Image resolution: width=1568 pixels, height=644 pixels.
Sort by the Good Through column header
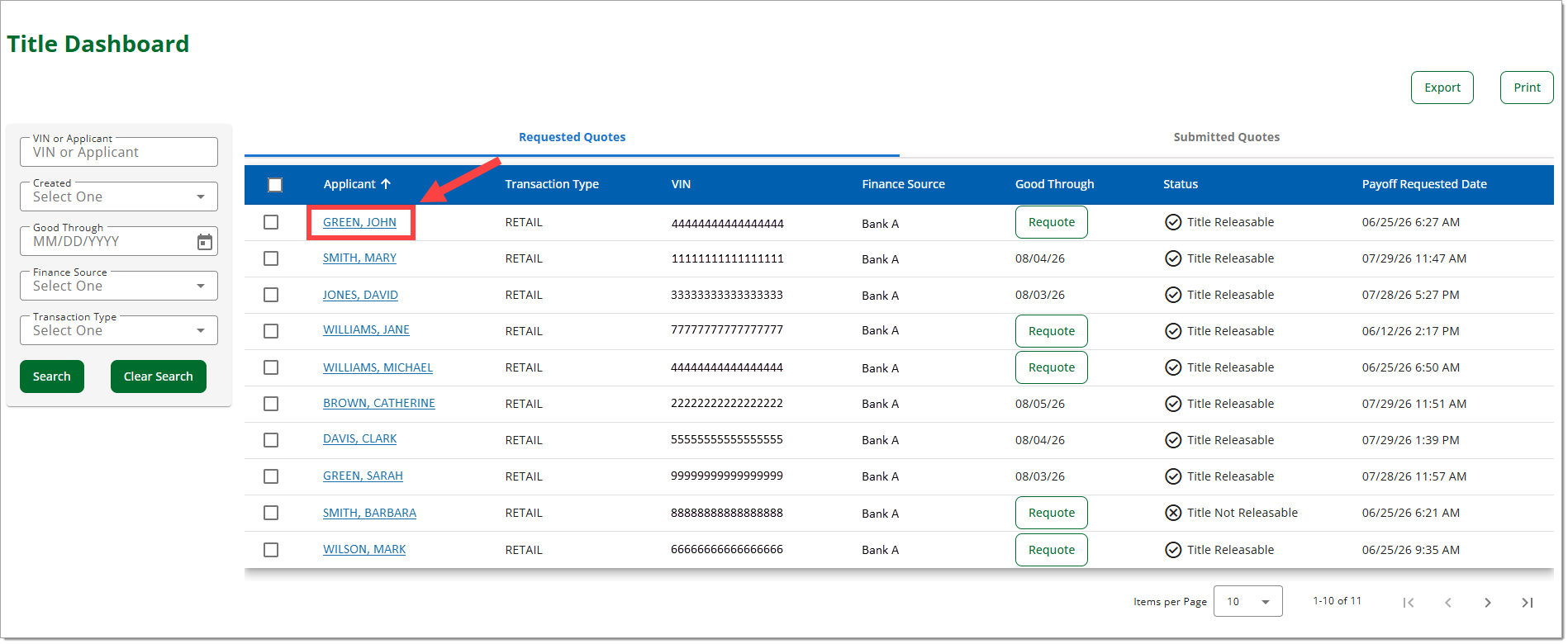tap(1054, 184)
